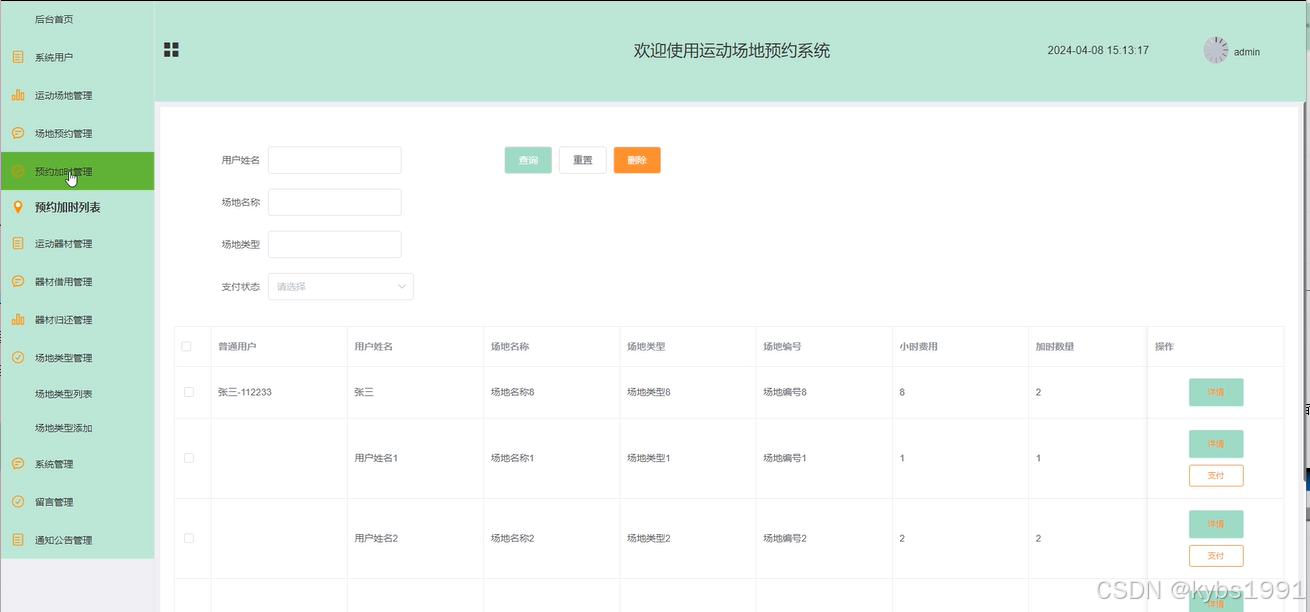Click the green 查询 search button

[528, 160]
